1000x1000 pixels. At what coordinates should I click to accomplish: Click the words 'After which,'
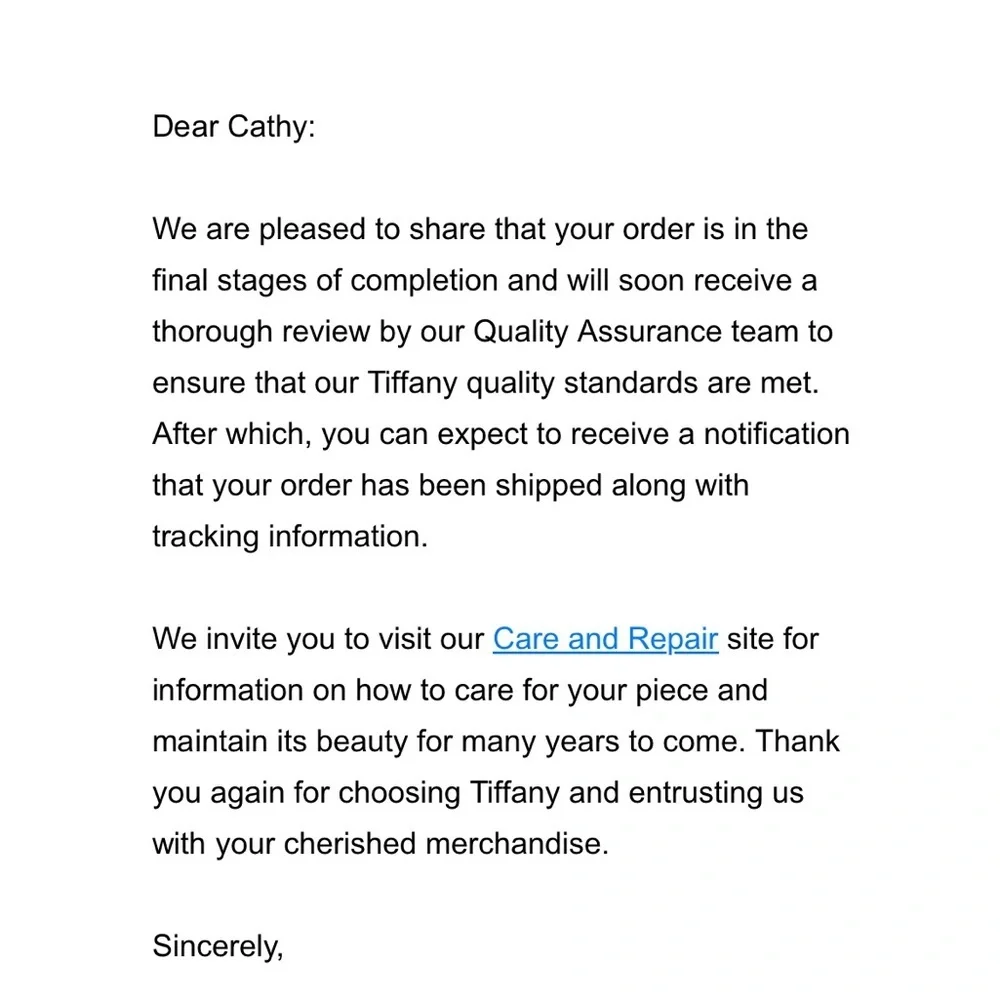[232, 434]
